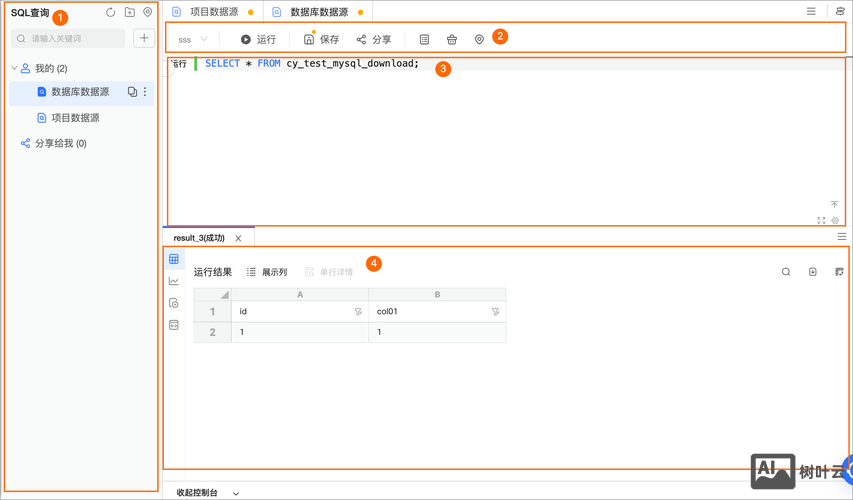Copy the 数据库数据源 query via copy icon

132,92
